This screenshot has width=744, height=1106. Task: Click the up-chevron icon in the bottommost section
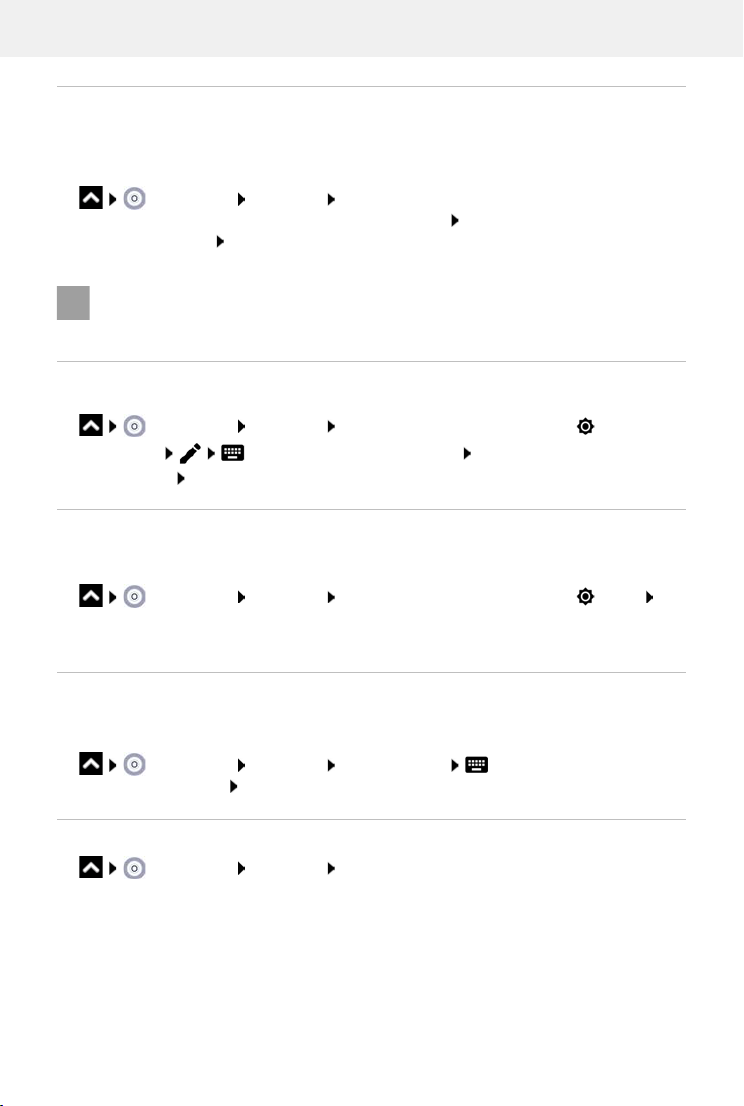(91, 868)
